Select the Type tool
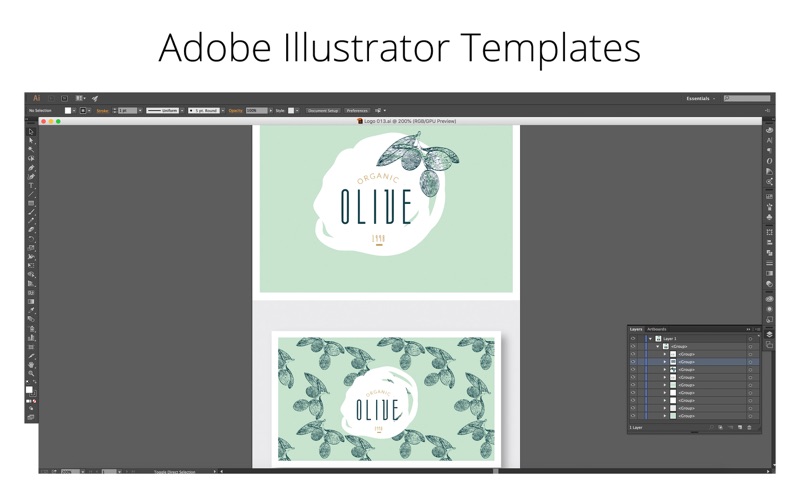Viewport: 800px width, 500px height. (31, 186)
